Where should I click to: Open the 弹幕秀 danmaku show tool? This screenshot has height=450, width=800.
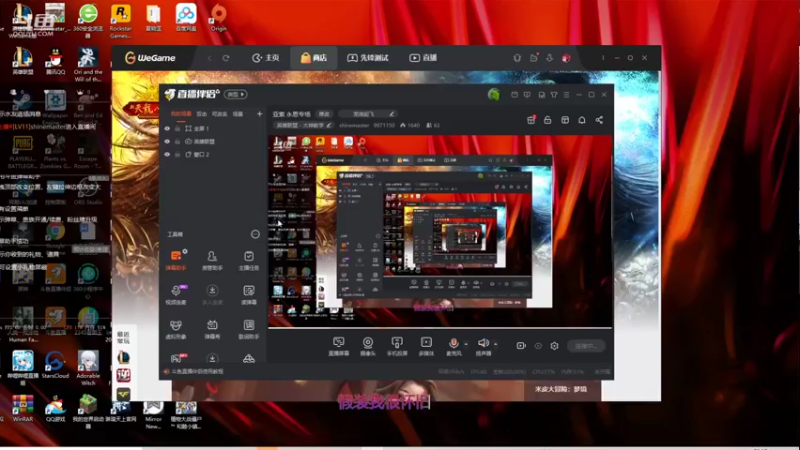coord(212,329)
